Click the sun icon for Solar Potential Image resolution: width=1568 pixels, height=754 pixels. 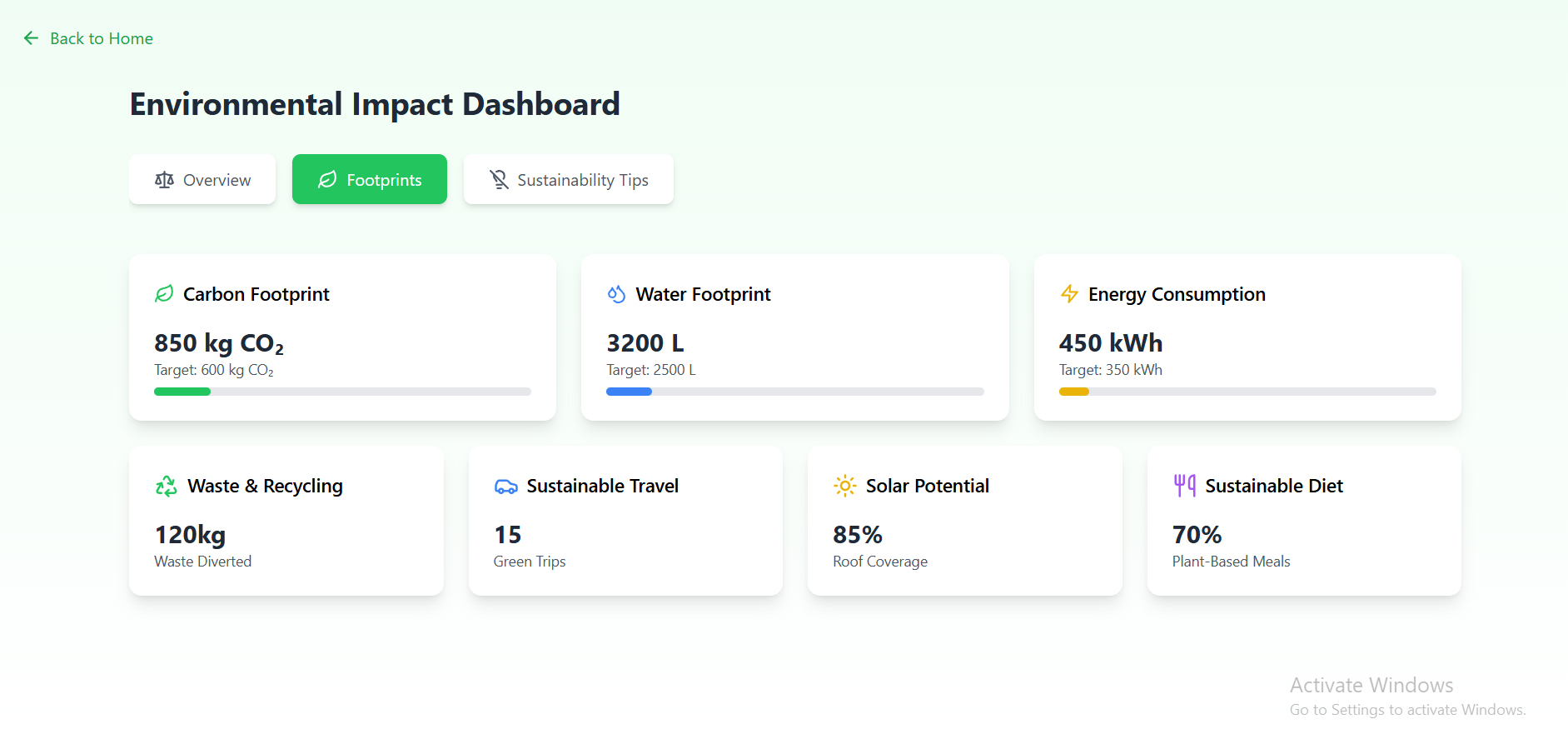point(844,486)
